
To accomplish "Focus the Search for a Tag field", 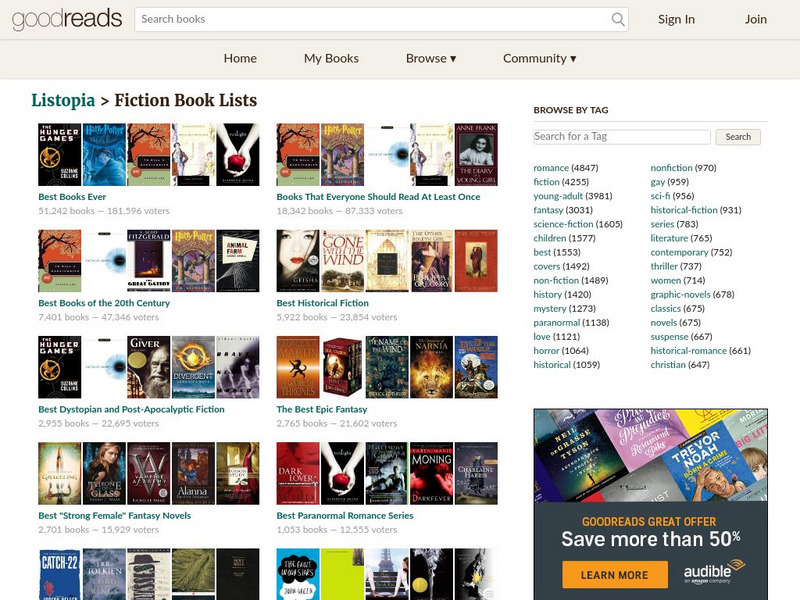I will point(622,137).
